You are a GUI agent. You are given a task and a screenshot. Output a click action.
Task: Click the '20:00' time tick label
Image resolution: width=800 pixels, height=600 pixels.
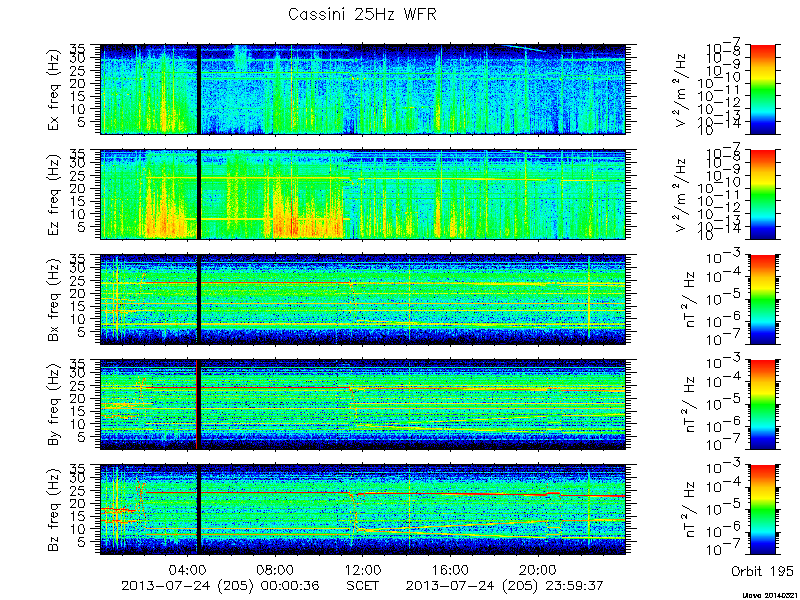pos(539,569)
